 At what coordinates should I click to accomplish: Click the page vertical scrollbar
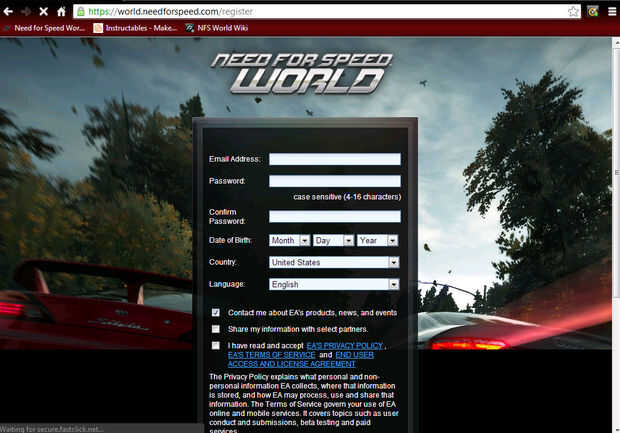pos(616,174)
